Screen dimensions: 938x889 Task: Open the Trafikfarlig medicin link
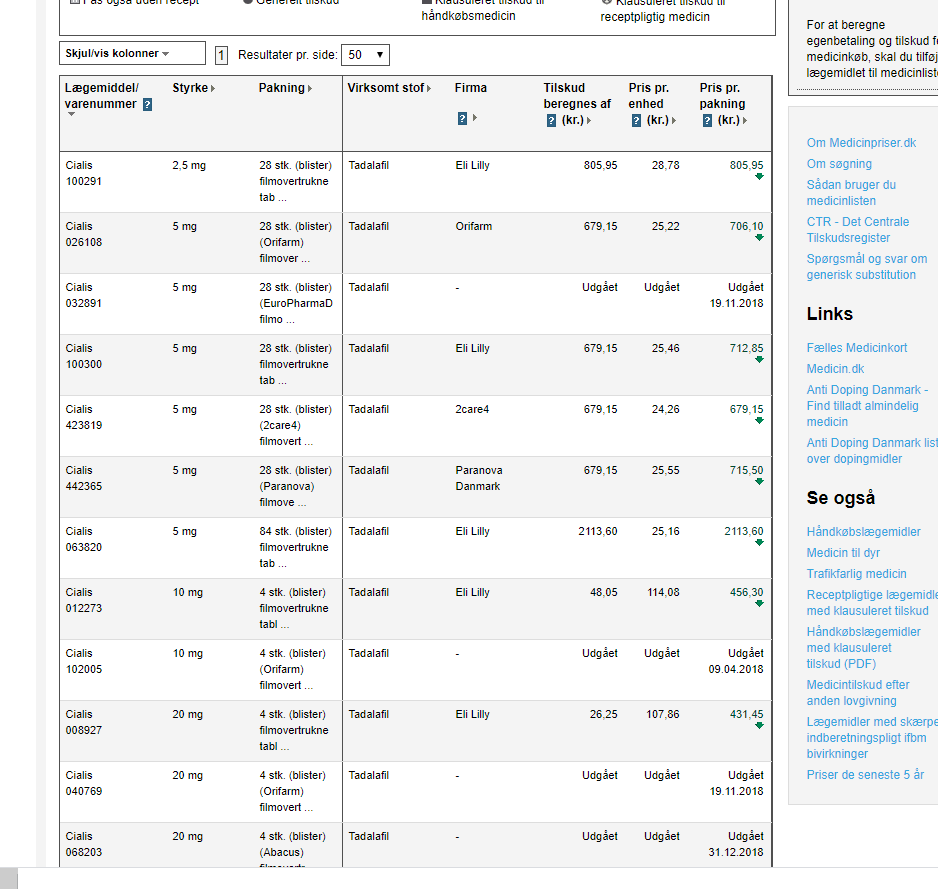(856, 574)
